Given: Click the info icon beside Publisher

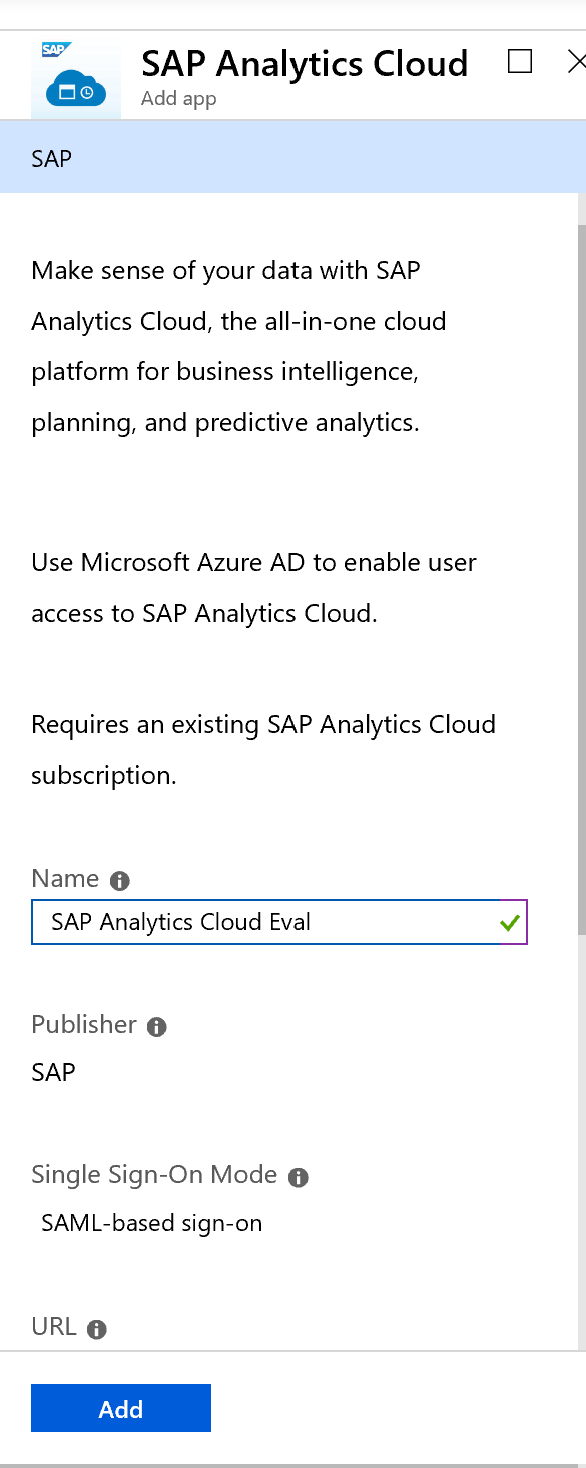Looking at the screenshot, I should [156, 1025].
